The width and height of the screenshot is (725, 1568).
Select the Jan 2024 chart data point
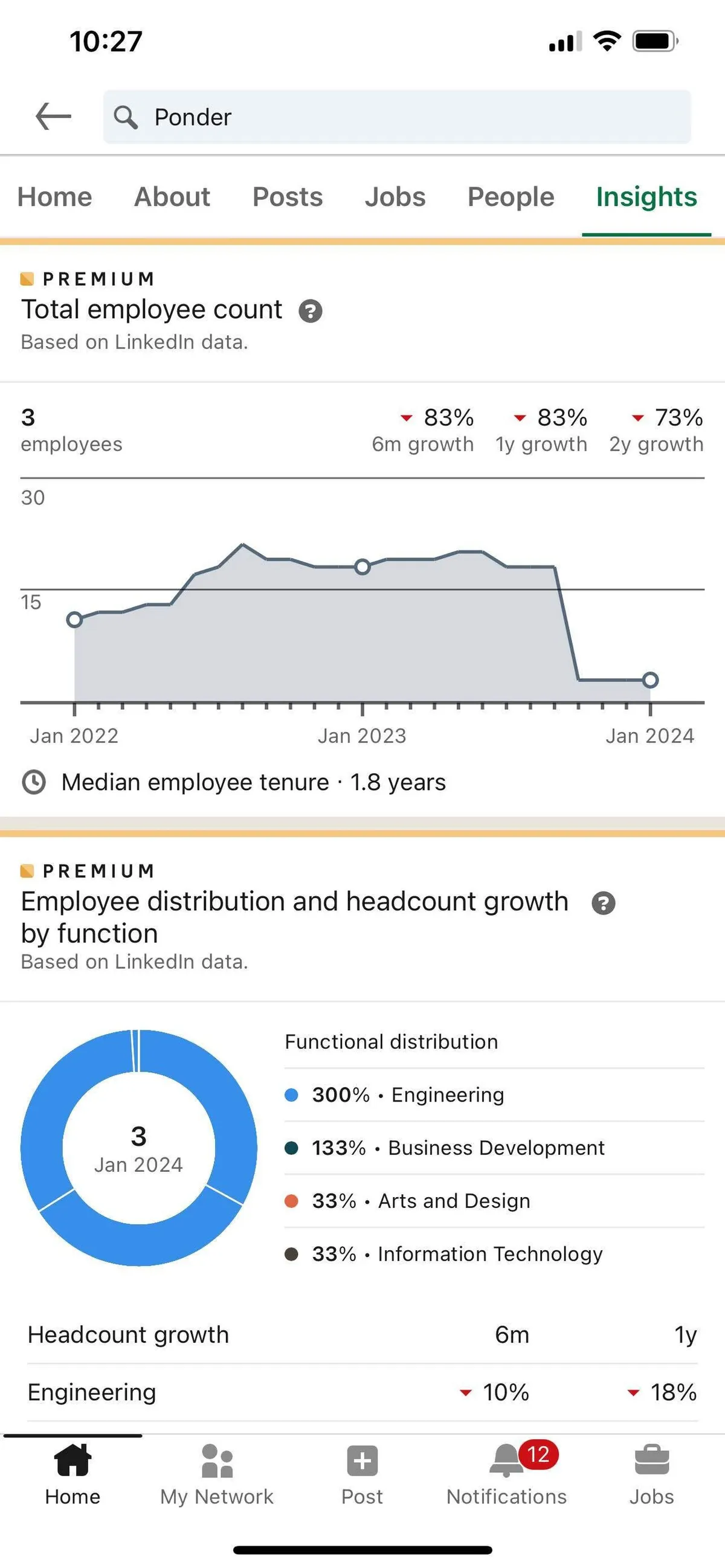[x=650, y=680]
